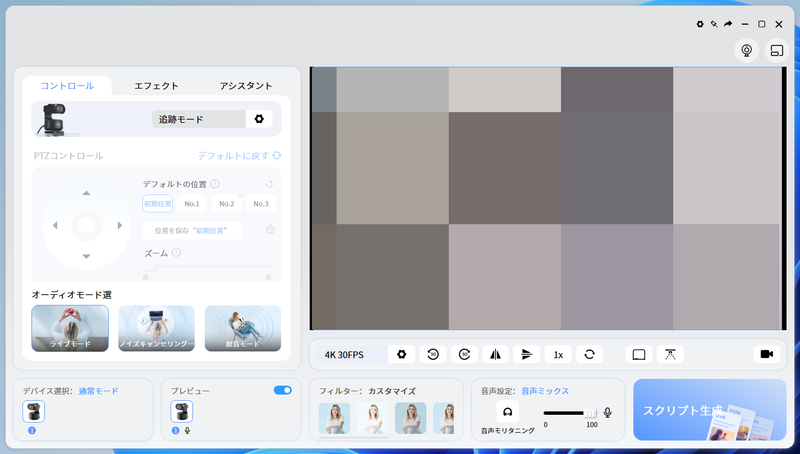Adjust the ズーム slider handle

(x=149, y=266)
